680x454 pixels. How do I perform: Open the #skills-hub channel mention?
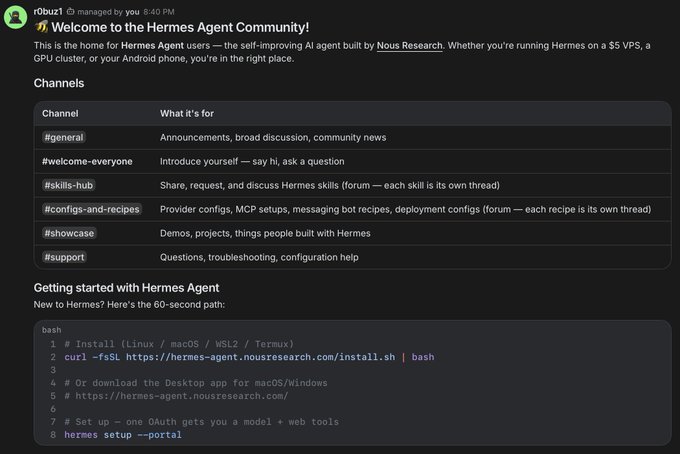[69, 185]
